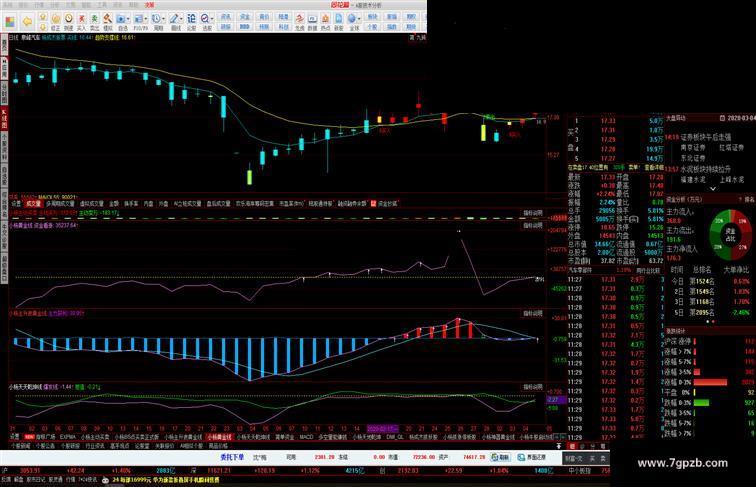Click the 时间 column header in ranking table
Image resolution: width=756 pixels, height=487 pixels.
pos(677,270)
